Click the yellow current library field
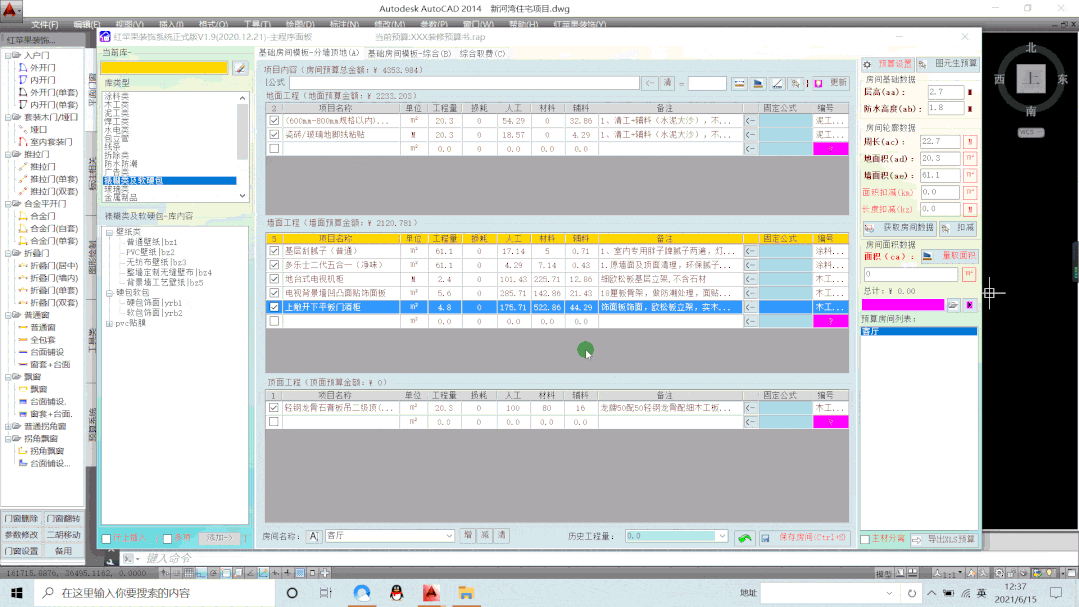This screenshot has height=607, width=1079. click(164, 67)
